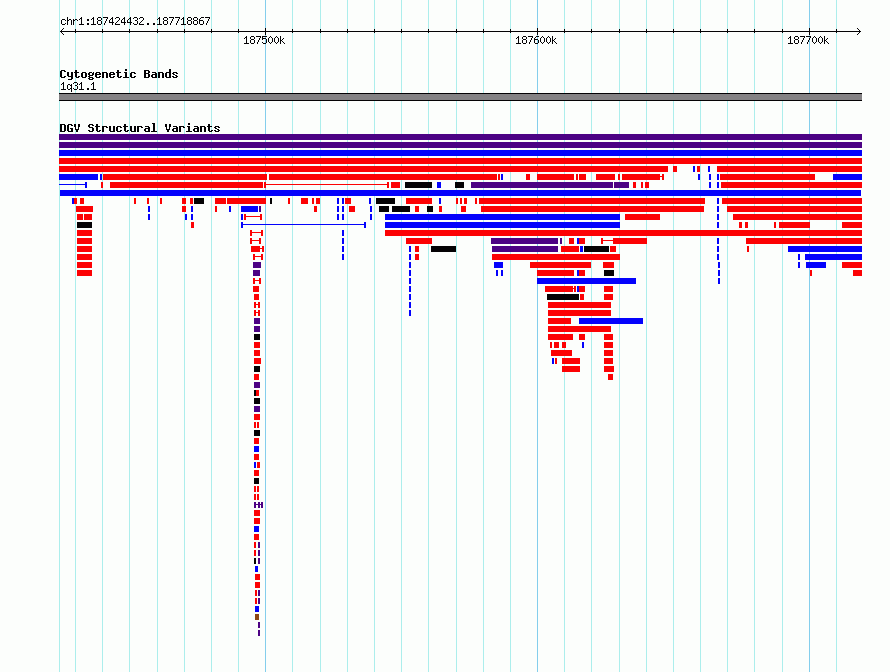This screenshot has height=672, width=890.
Task: Click the 187600k ruler label
Action: click(x=536, y=40)
